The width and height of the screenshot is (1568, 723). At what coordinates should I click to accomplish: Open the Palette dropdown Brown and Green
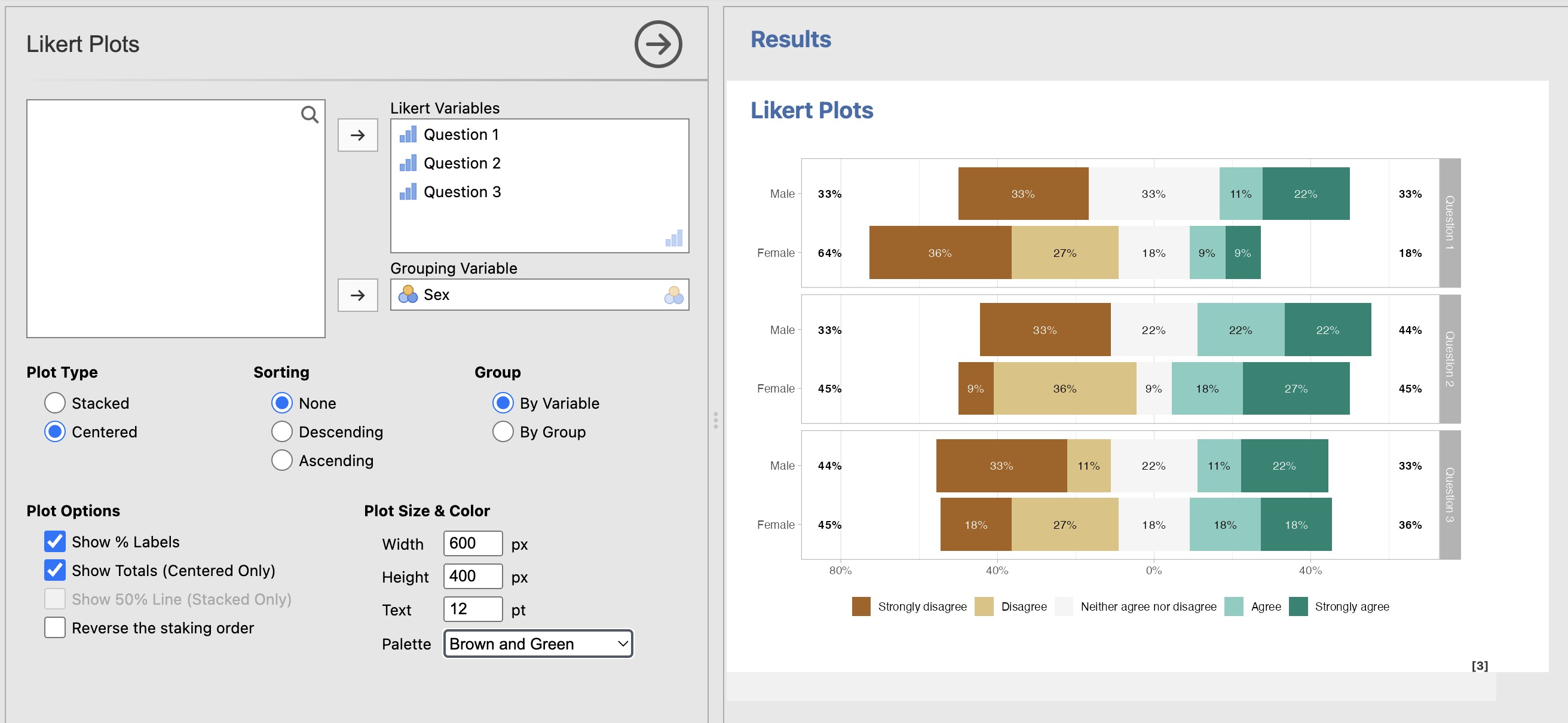pyautogui.click(x=538, y=644)
